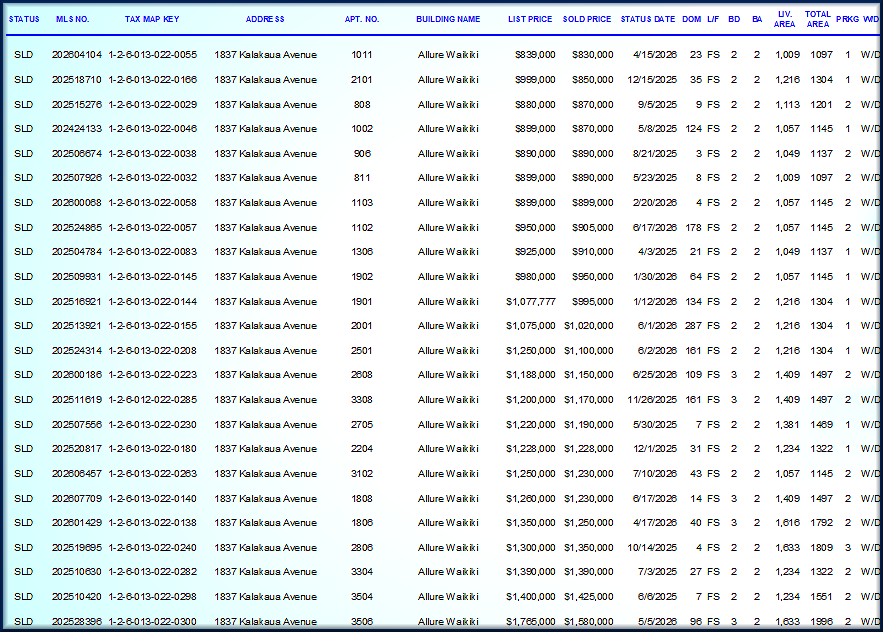This screenshot has height=632, width=883.
Task: Click sold price $830,000
Action: coord(592,55)
